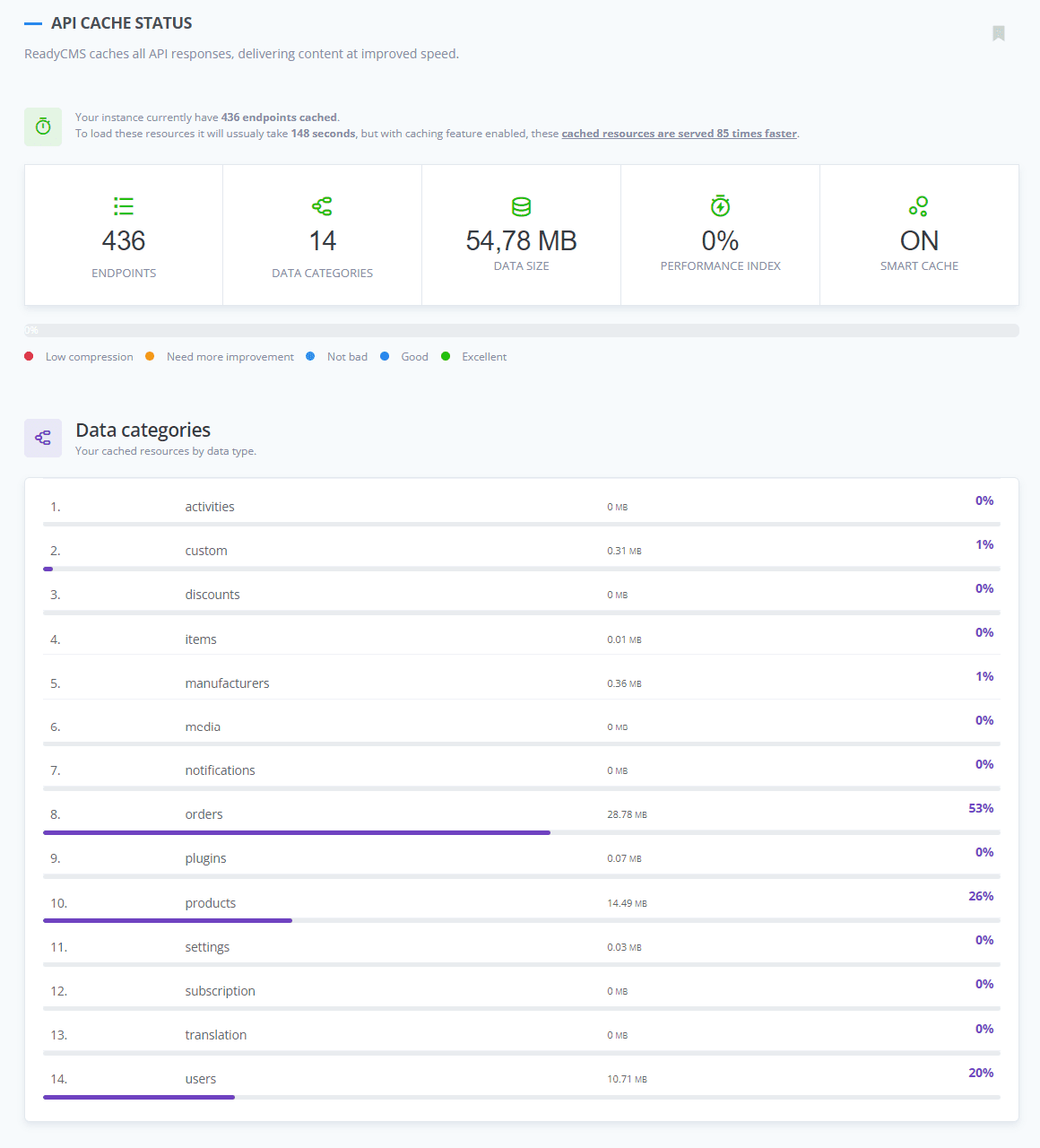
Task: Click the list icon above 436 endpoints
Action: 124,206
